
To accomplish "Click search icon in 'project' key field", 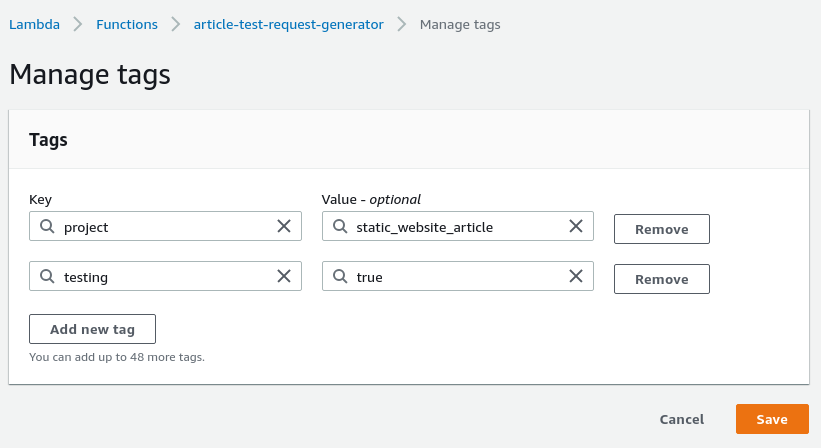I will (47, 226).
